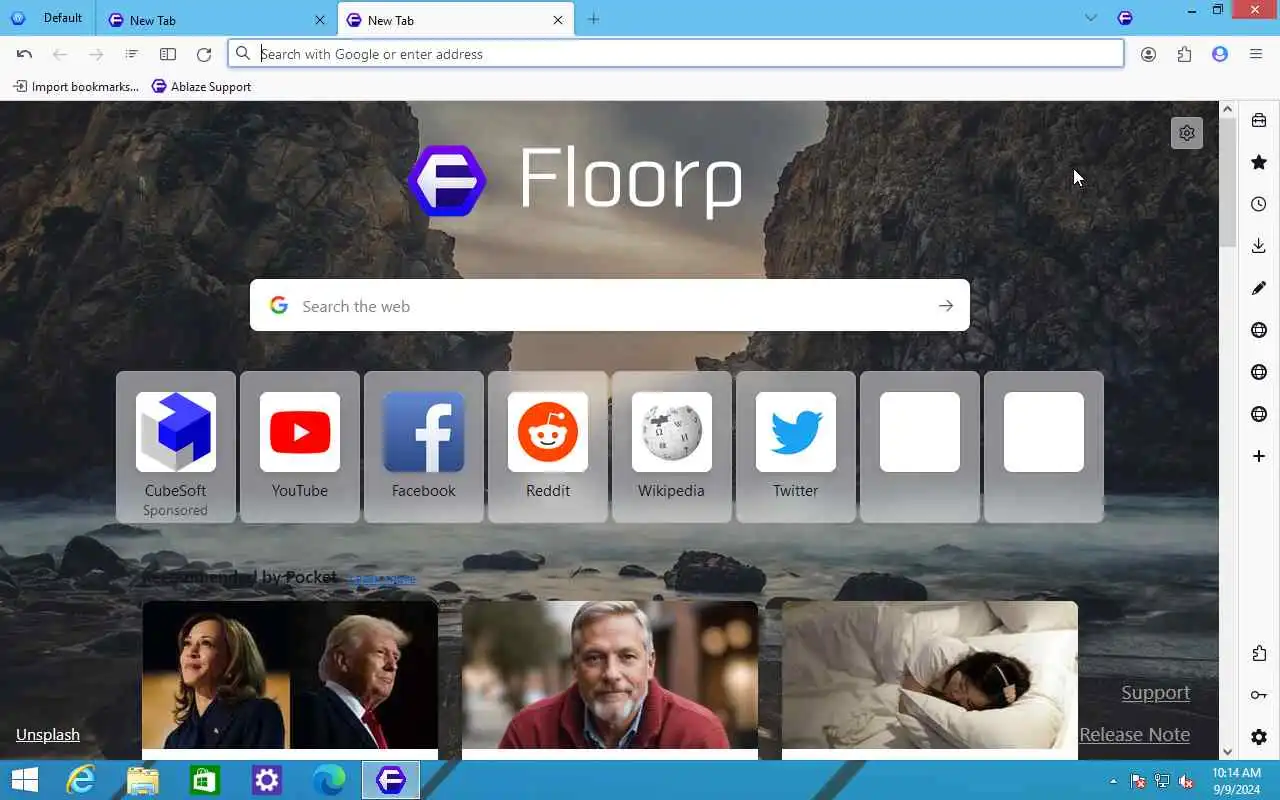Close the active New Tab

pyautogui.click(x=559, y=20)
